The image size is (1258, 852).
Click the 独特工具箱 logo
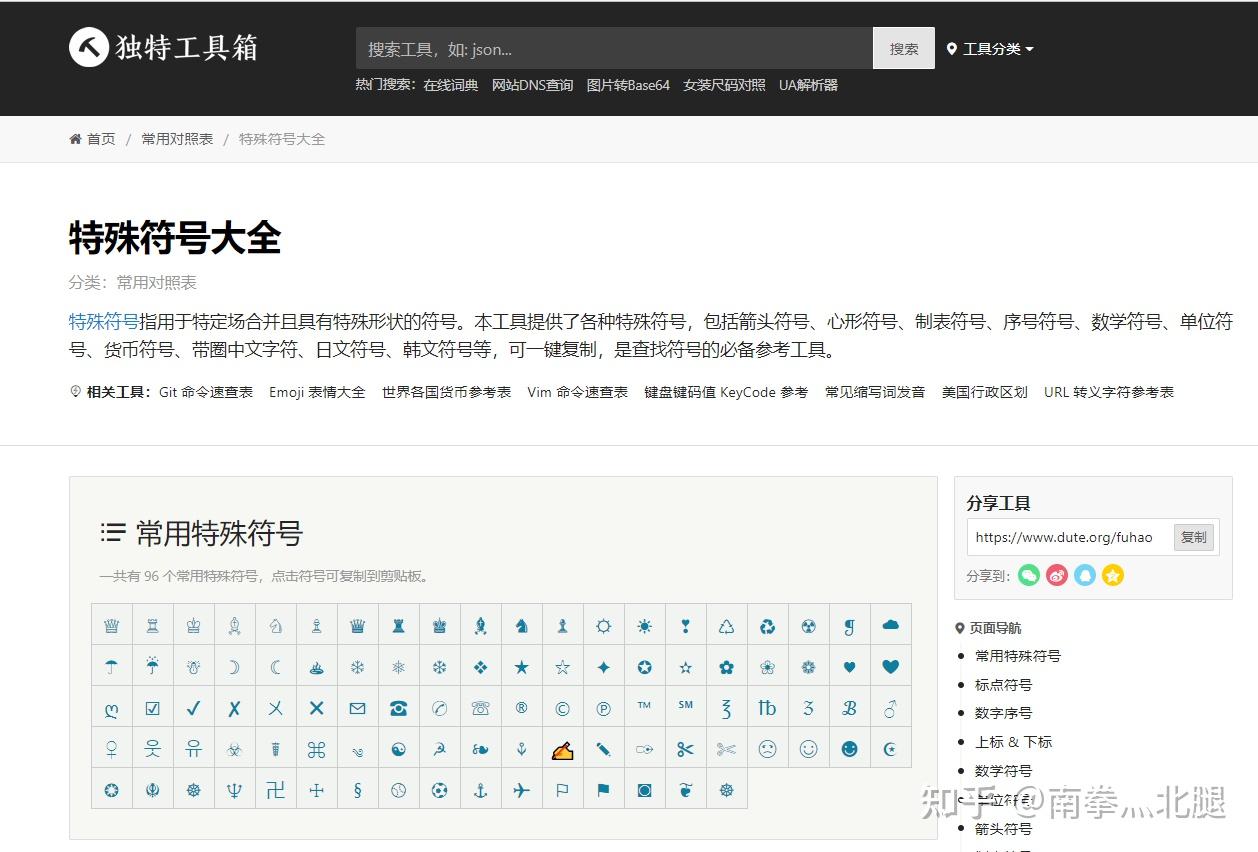click(162, 47)
